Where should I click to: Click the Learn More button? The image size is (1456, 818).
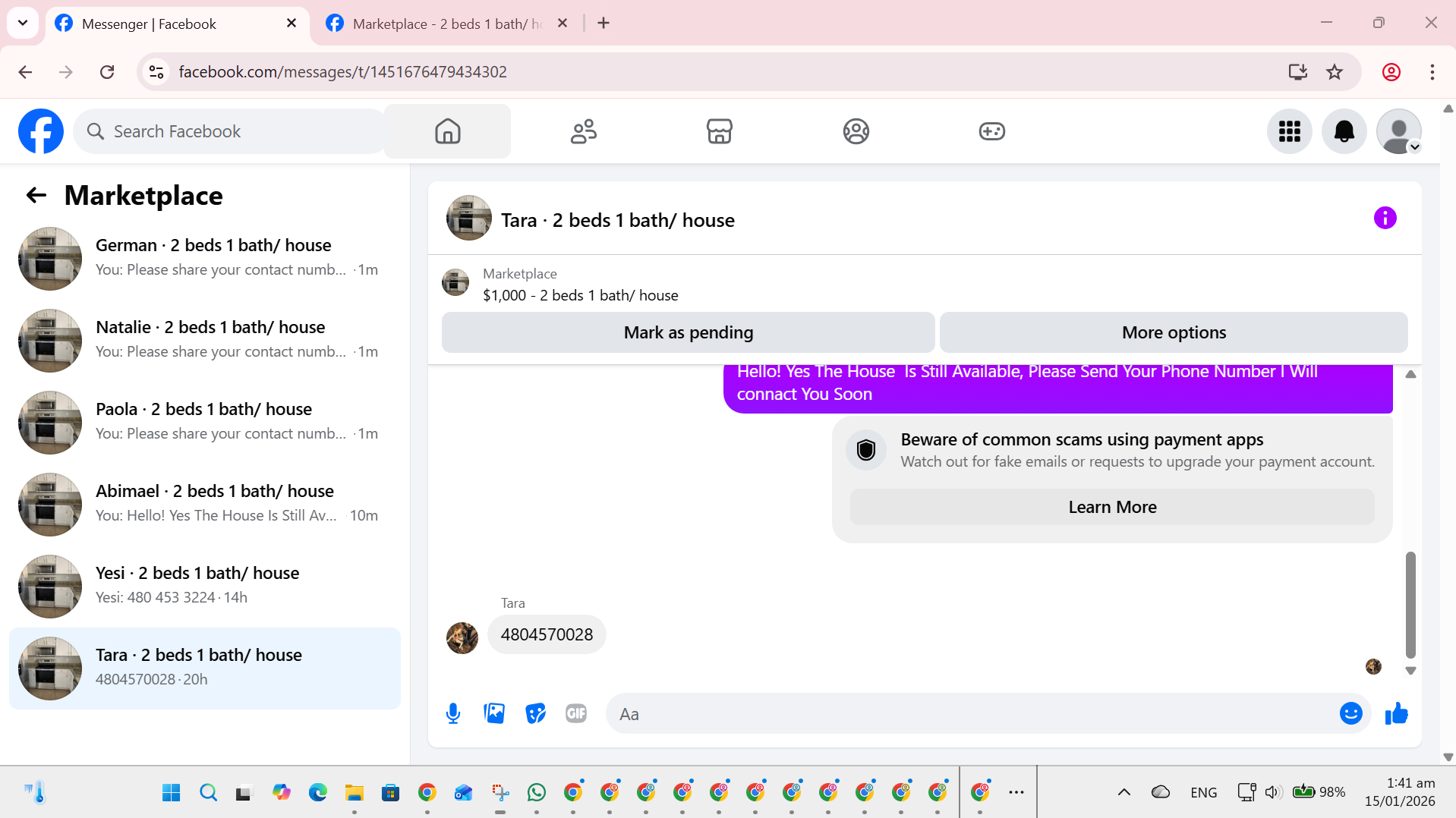[x=1112, y=507]
